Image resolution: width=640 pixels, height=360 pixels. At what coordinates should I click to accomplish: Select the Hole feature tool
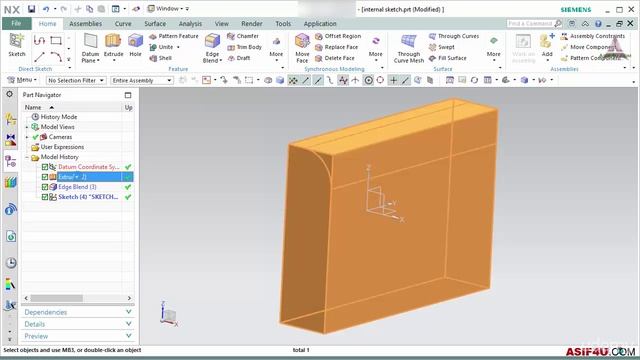(x=135, y=46)
